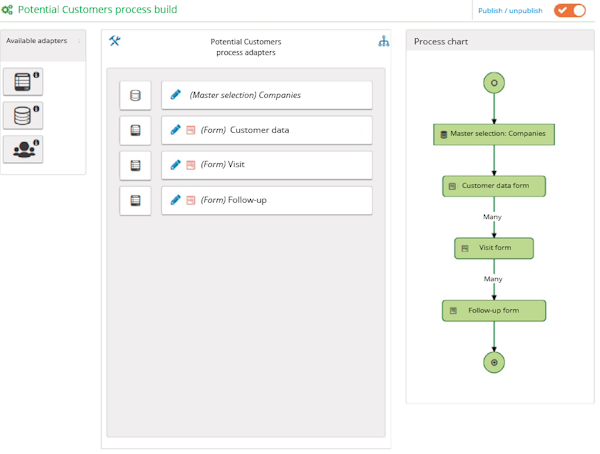
Task: Edit Master selection Companies with pencil icon
Action: (176, 94)
